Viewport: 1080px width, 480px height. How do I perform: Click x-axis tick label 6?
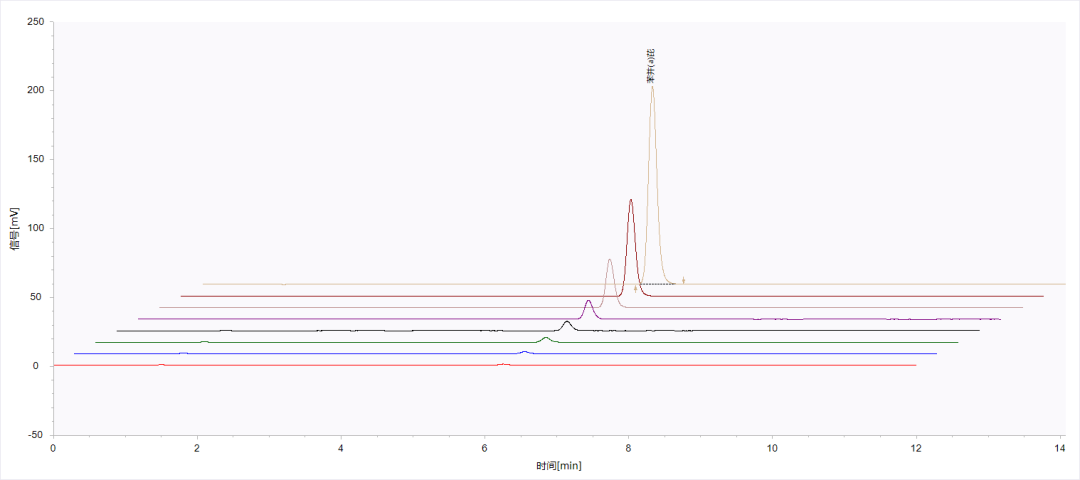(485, 446)
